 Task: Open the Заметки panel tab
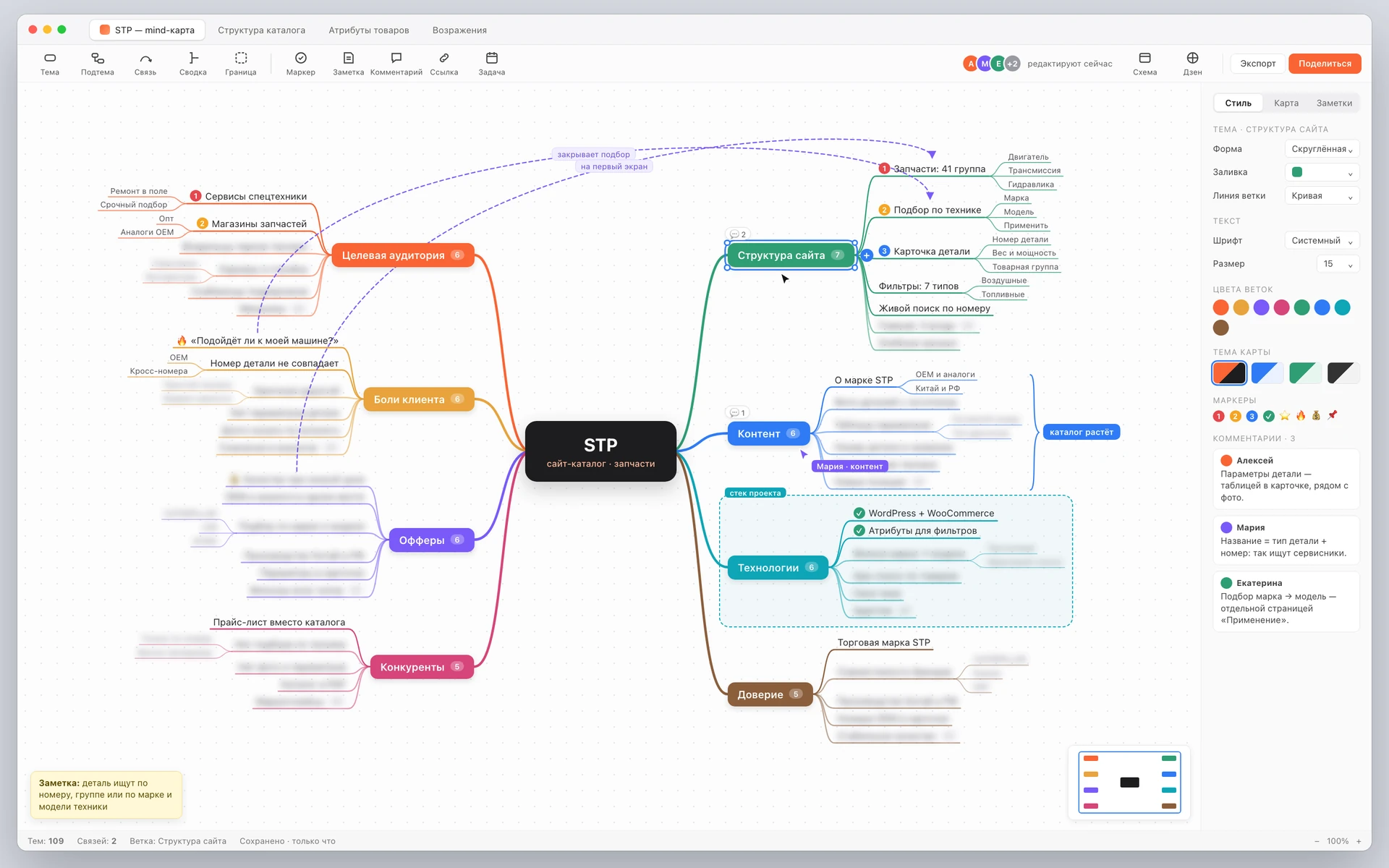pos(1334,103)
